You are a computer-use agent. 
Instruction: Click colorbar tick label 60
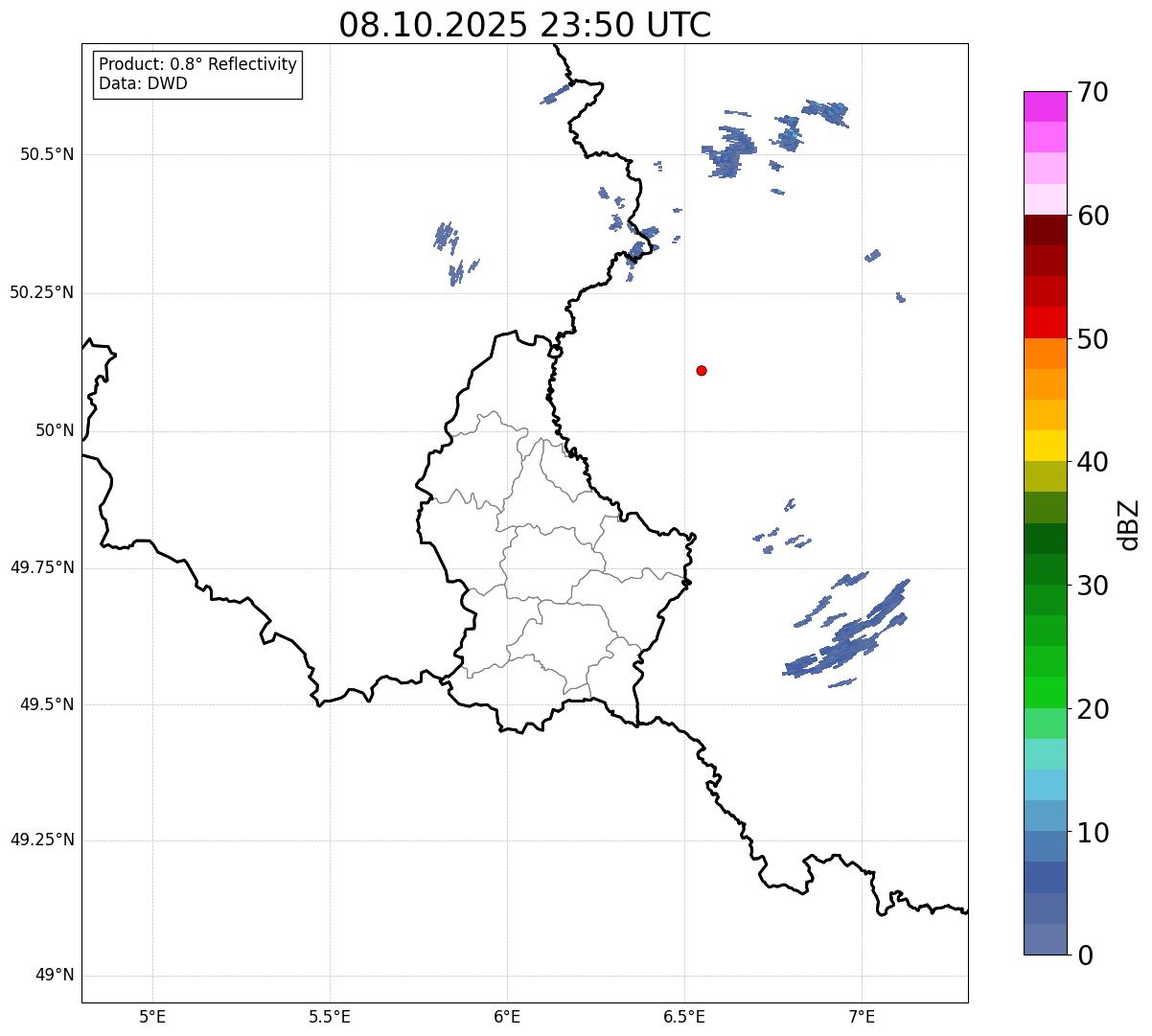[x=1093, y=216]
